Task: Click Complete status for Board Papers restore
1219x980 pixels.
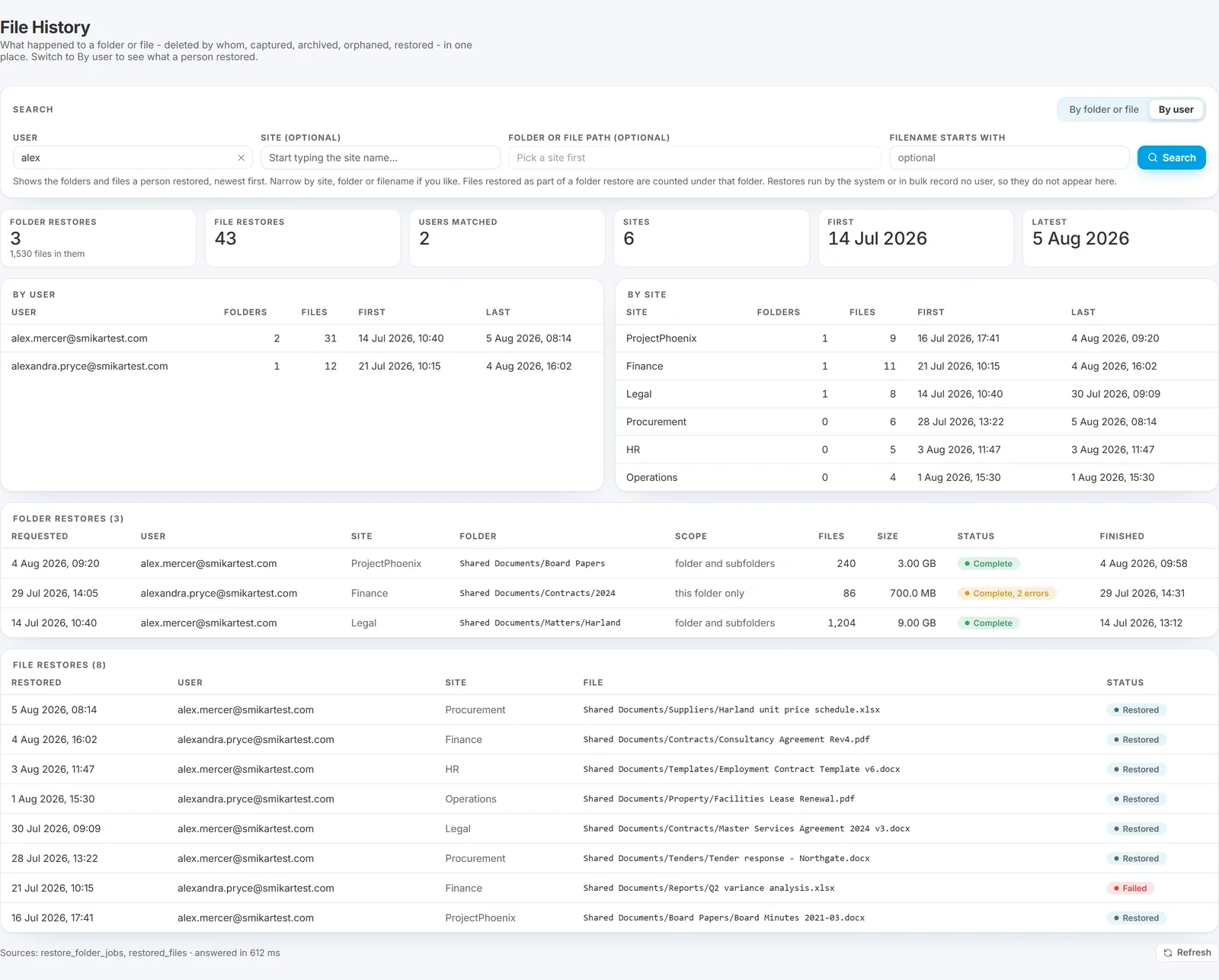Action: [x=988, y=564]
